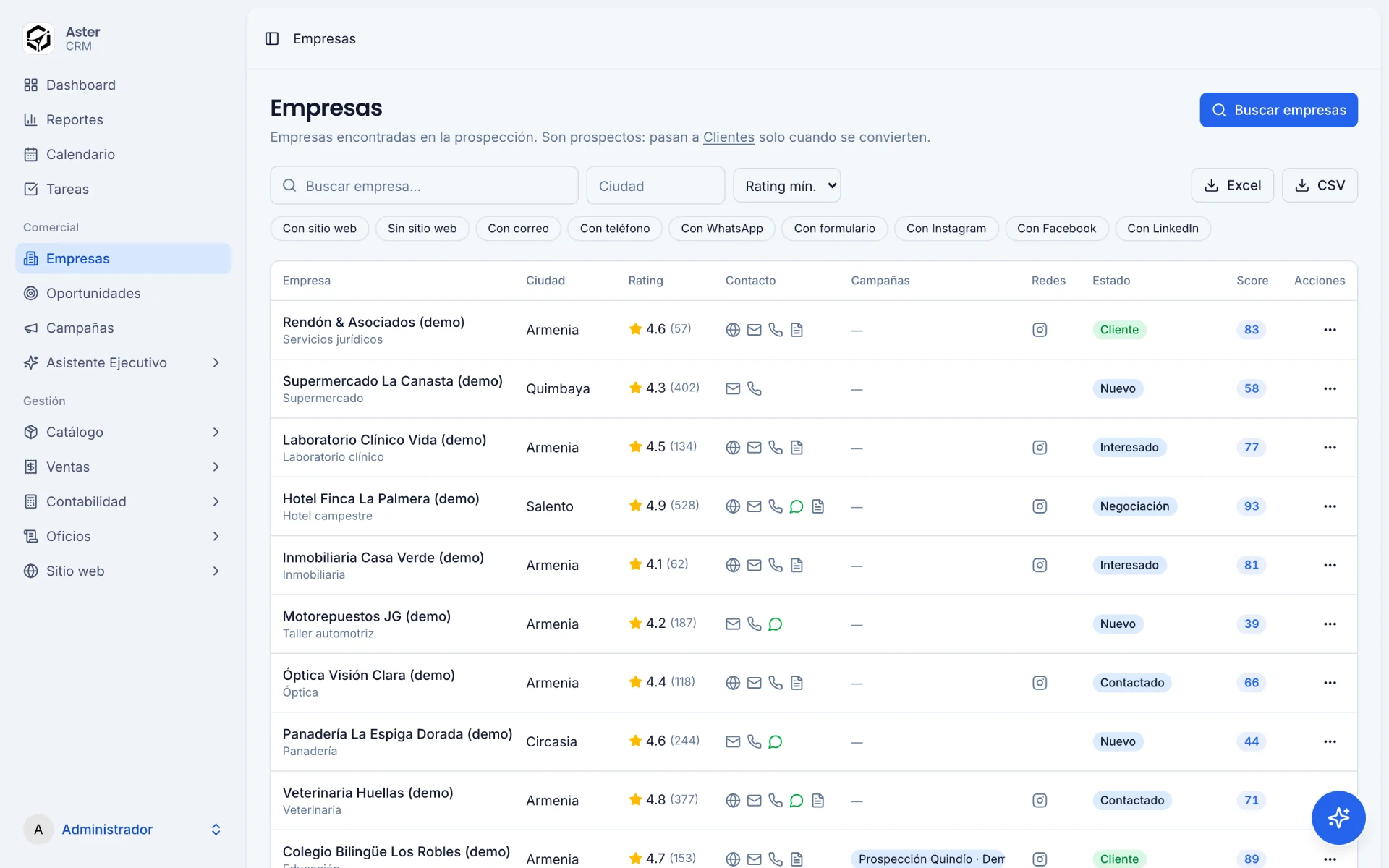Open the Rating mín. dropdown
The height and width of the screenshot is (868, 1389).
[787, 186]
